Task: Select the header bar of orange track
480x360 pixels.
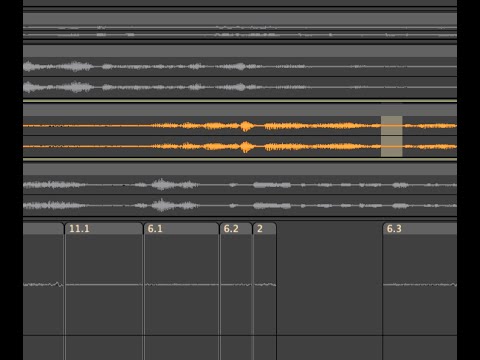Action: [x=240, y=110]
